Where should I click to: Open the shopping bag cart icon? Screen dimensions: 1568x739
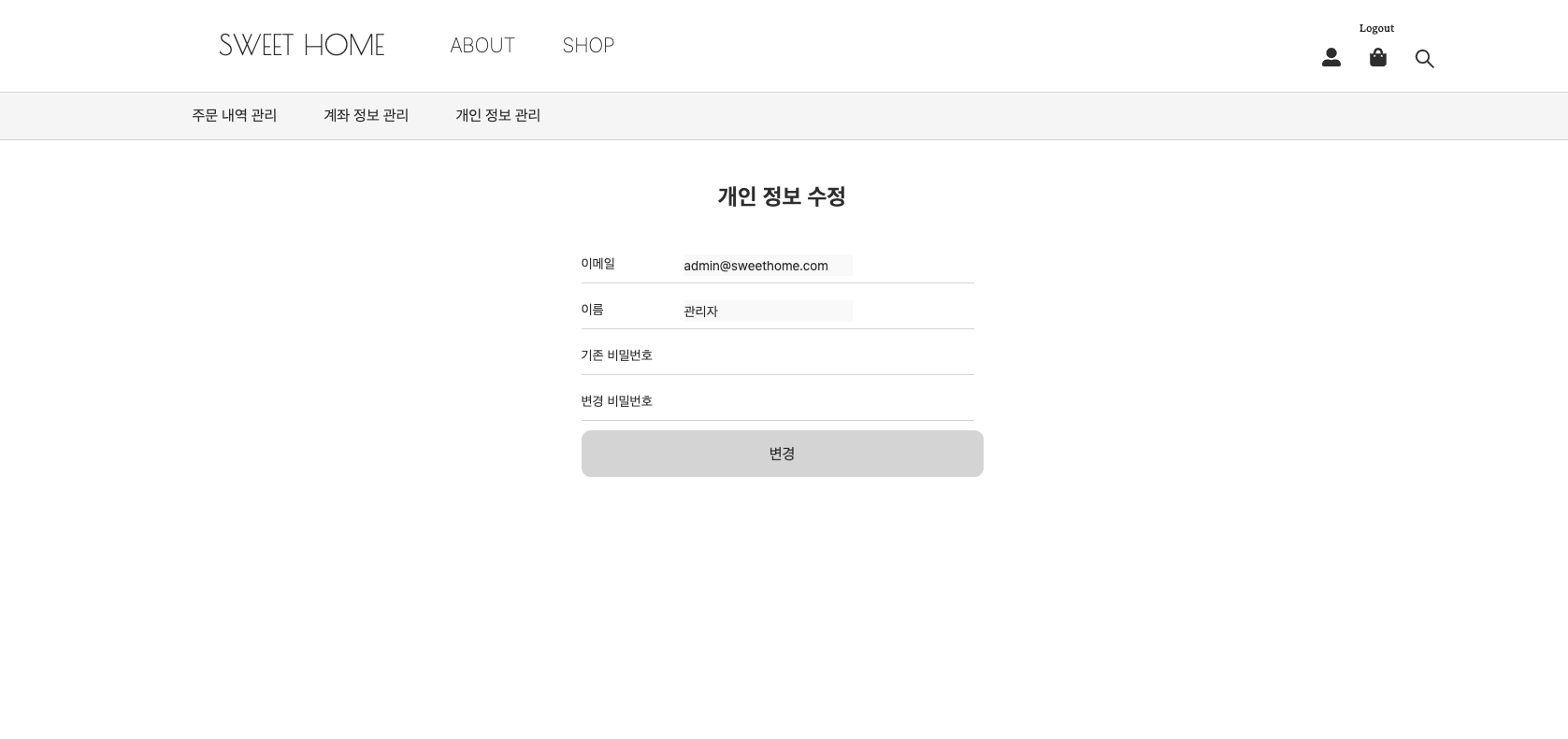point(1377,58)
